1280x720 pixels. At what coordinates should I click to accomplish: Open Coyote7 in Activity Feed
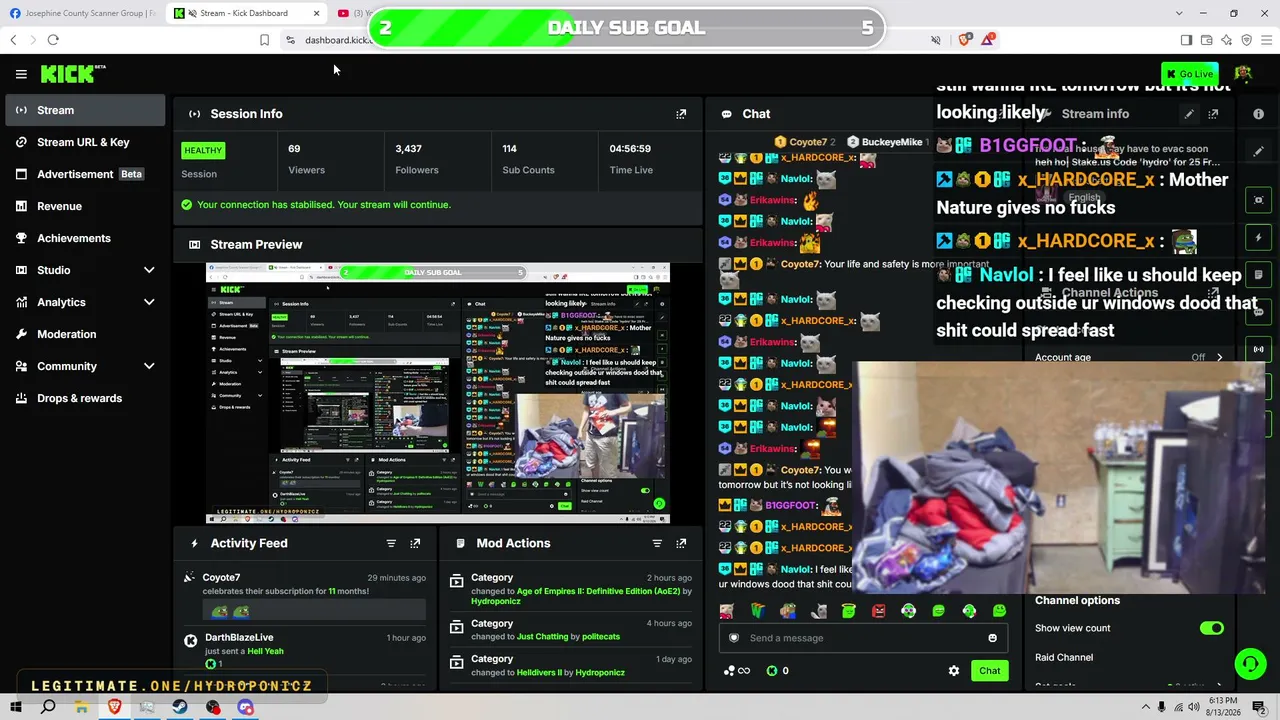(221, 577)
